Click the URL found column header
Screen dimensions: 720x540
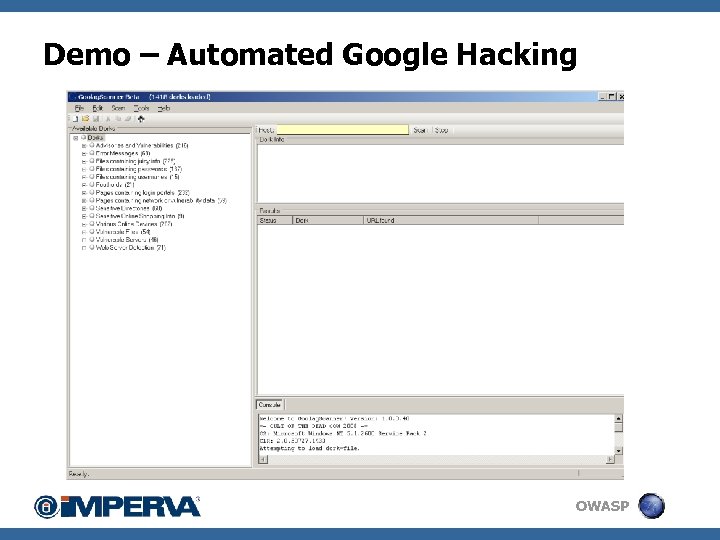point(451,220)
